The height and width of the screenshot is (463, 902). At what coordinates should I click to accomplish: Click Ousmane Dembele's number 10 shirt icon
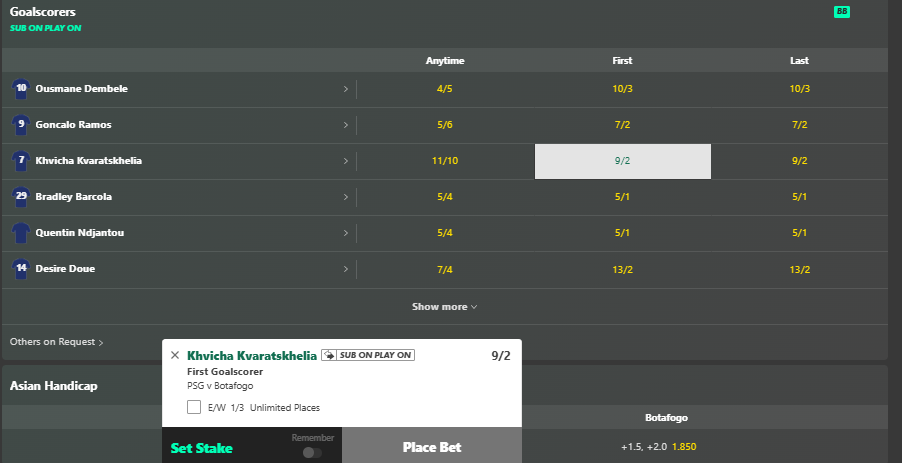(x=21, y=89)
